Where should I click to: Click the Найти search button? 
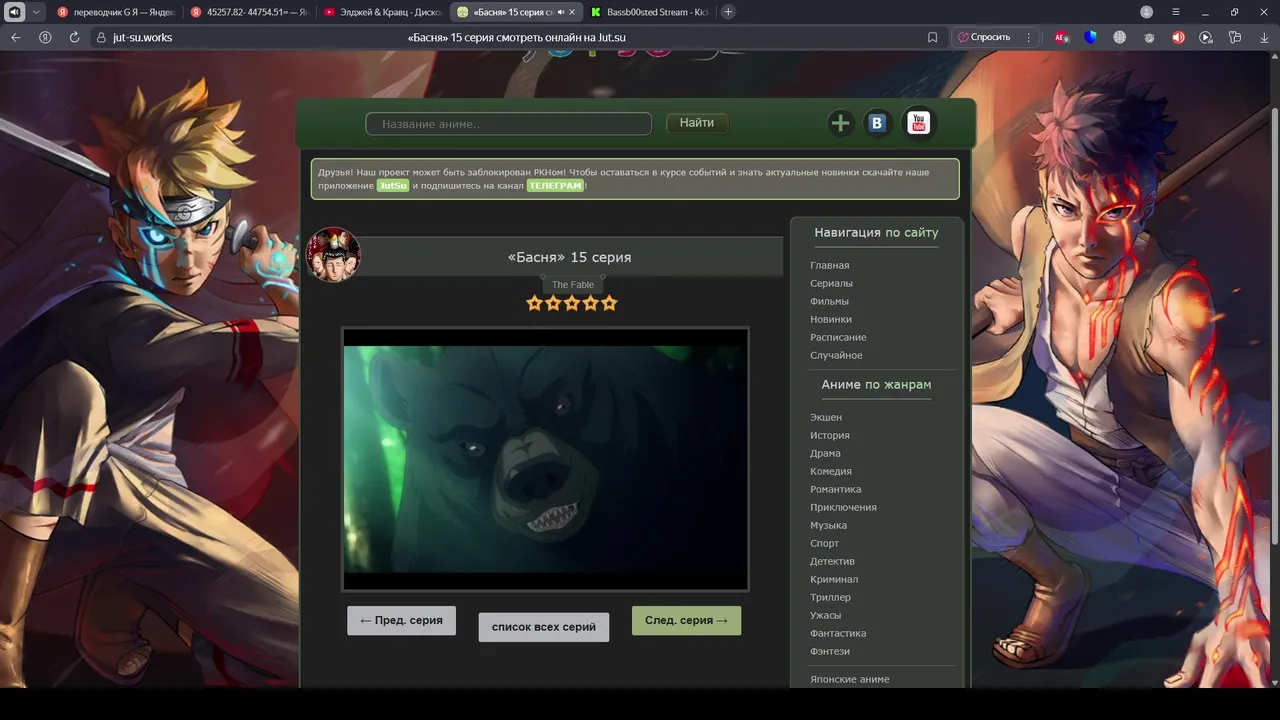[x=697, y=123]
